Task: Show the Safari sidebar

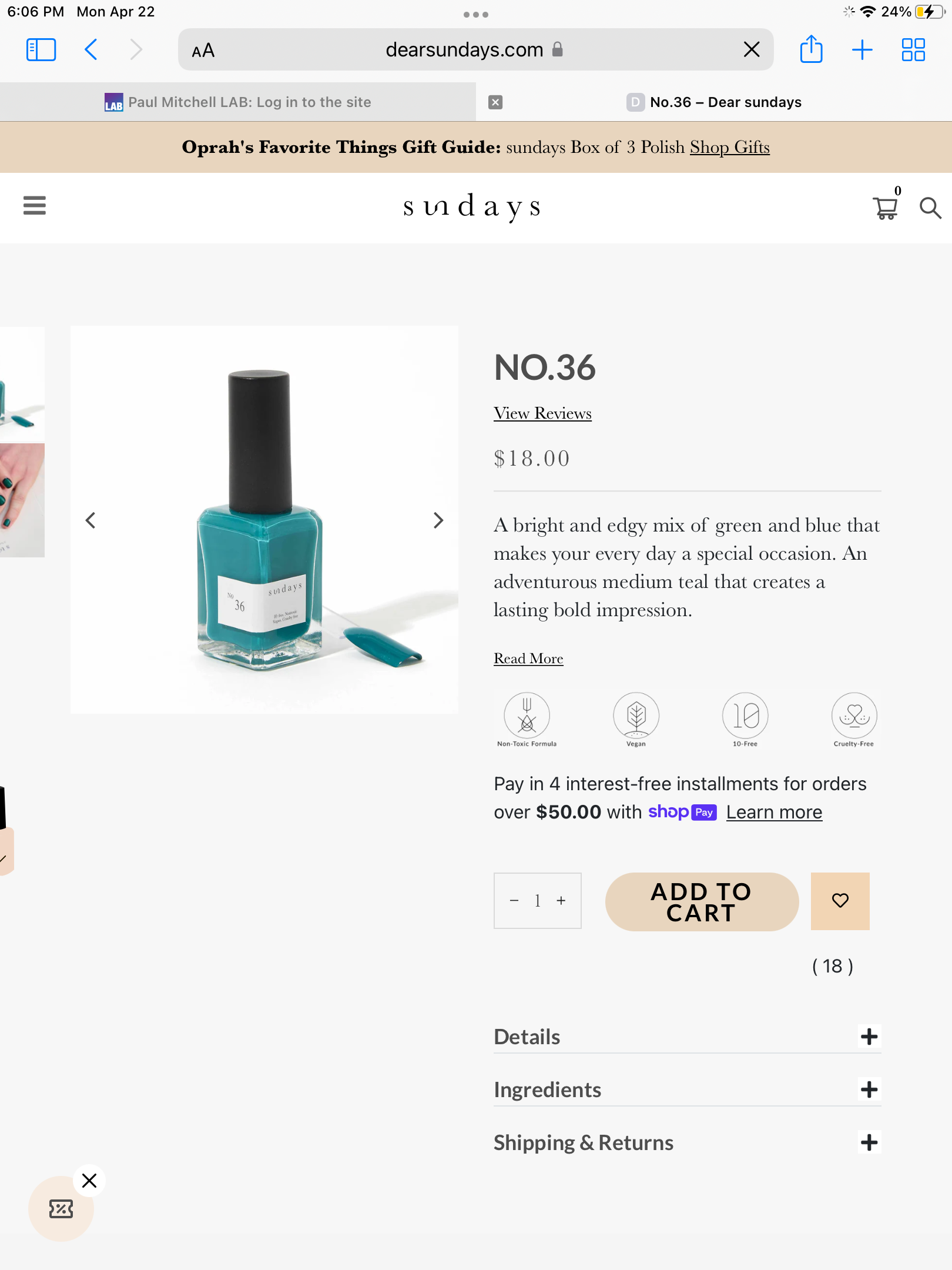Action: [41, 49]
